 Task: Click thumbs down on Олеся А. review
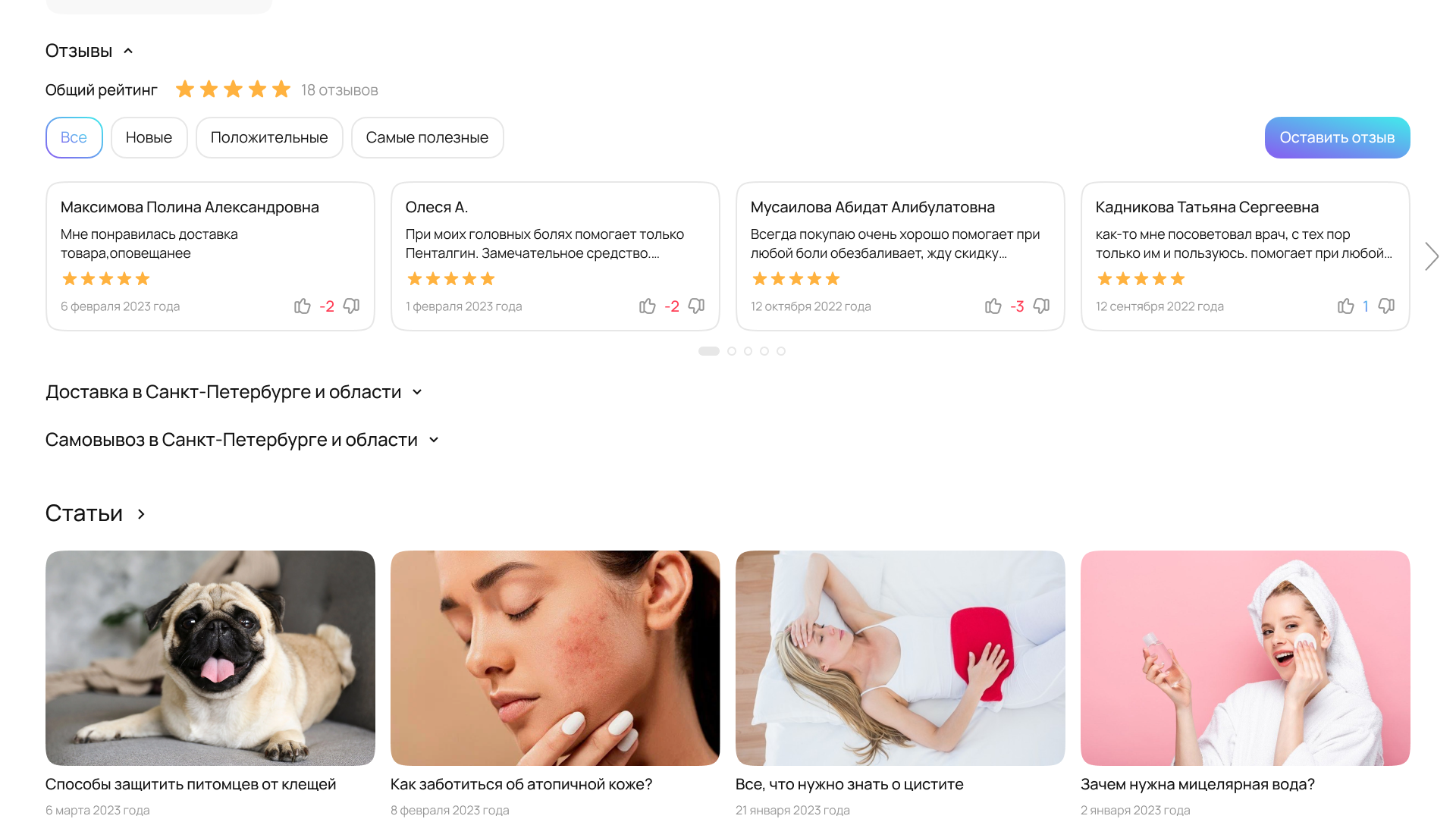(x=696, y=306)
